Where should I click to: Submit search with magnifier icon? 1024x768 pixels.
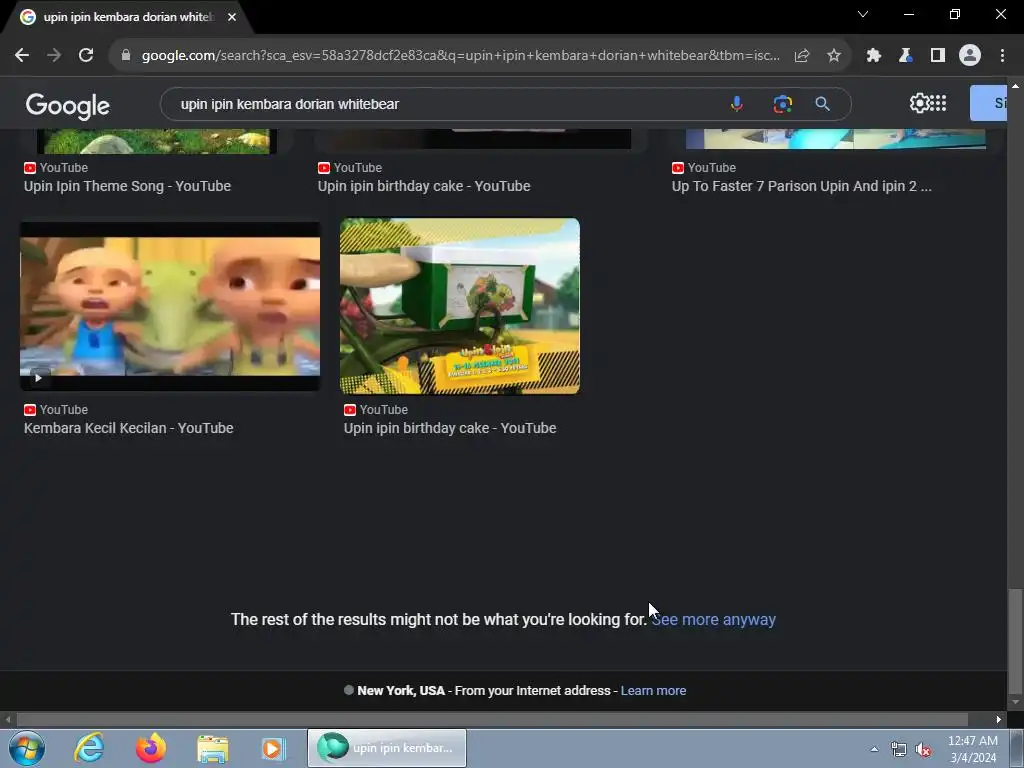click(822, 104)
